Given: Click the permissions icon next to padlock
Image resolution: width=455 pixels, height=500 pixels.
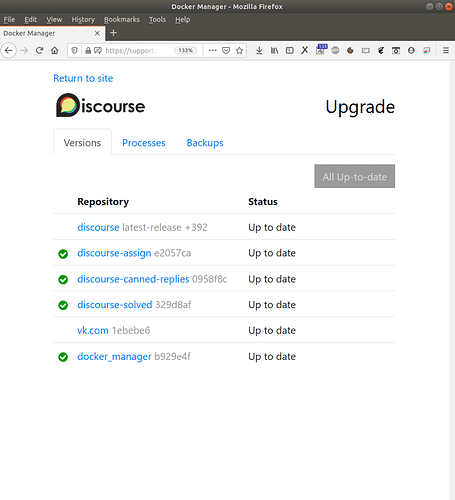Looking at the screenshot, I should coord(98,51).
